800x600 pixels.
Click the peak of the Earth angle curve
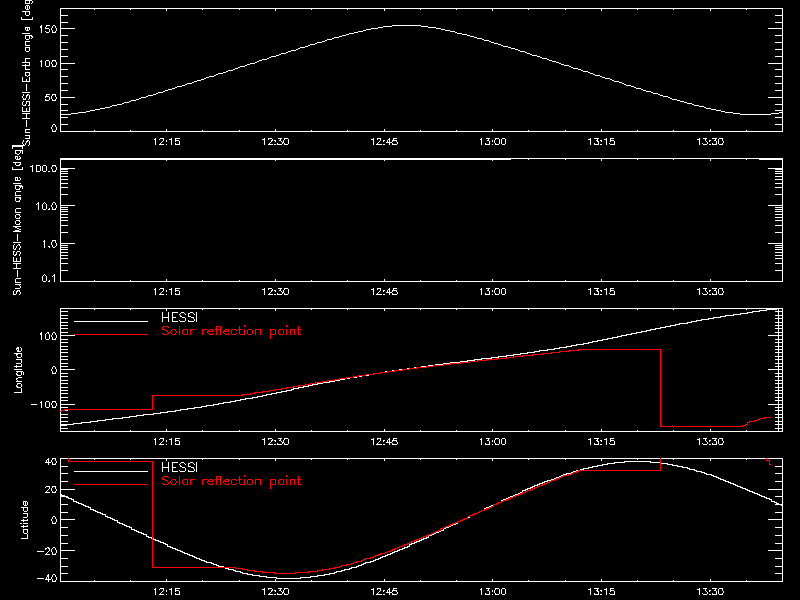[408, 26]
